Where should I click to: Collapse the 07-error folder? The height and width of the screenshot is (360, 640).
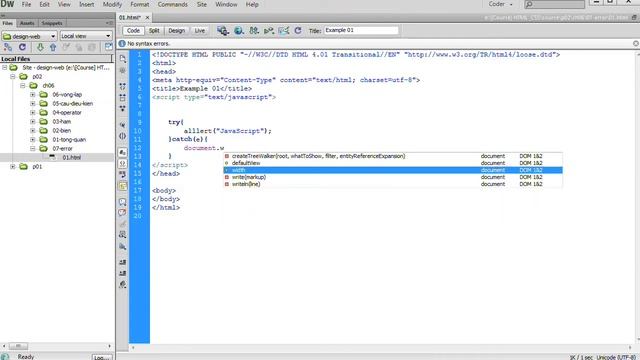click(x=33, y=149)
